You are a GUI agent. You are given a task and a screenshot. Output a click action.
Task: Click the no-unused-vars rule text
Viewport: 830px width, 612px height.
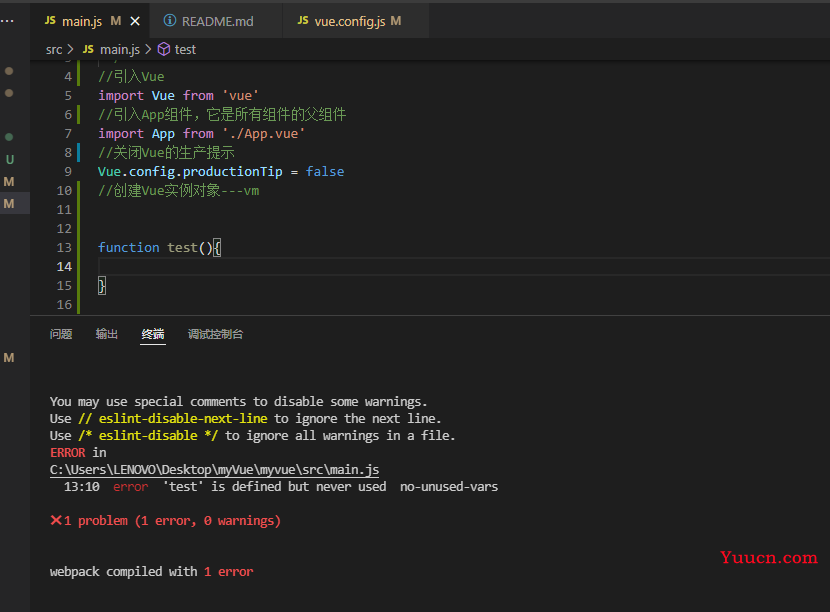pos(449,487)
